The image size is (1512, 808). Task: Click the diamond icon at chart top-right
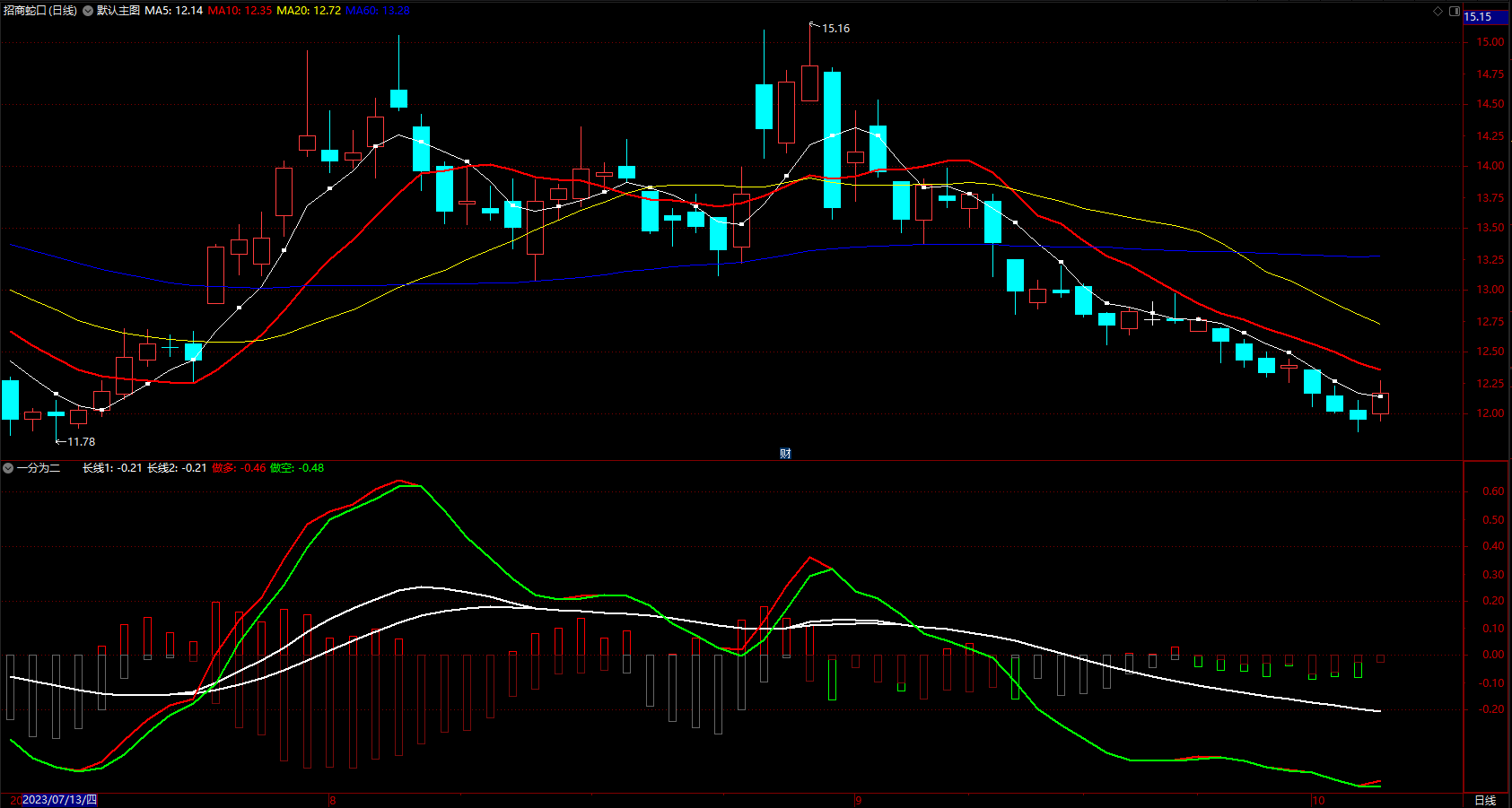pyautogui.click(x=1438, y=11)
